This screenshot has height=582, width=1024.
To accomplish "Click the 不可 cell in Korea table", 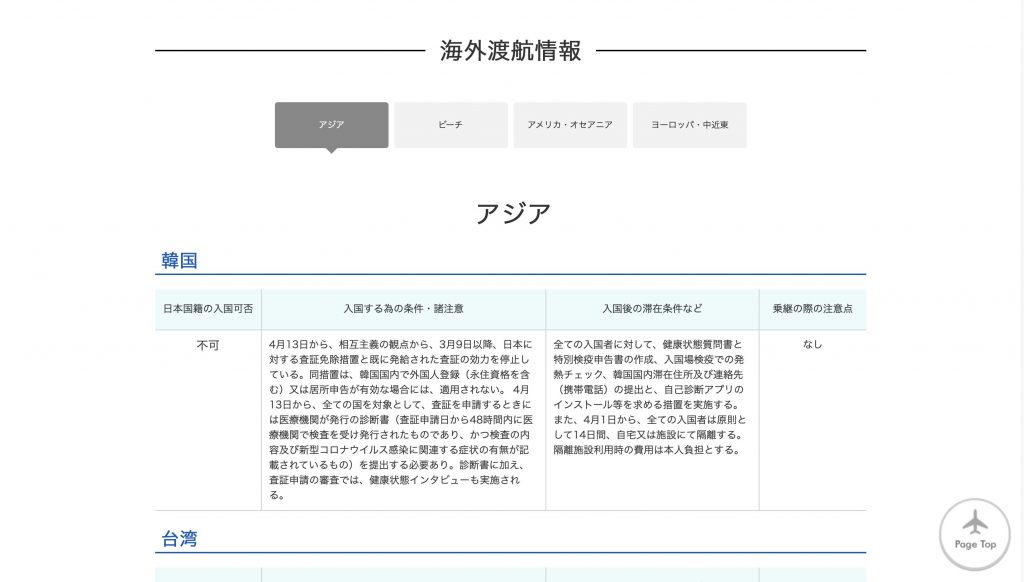I will [x=208, y=345].
